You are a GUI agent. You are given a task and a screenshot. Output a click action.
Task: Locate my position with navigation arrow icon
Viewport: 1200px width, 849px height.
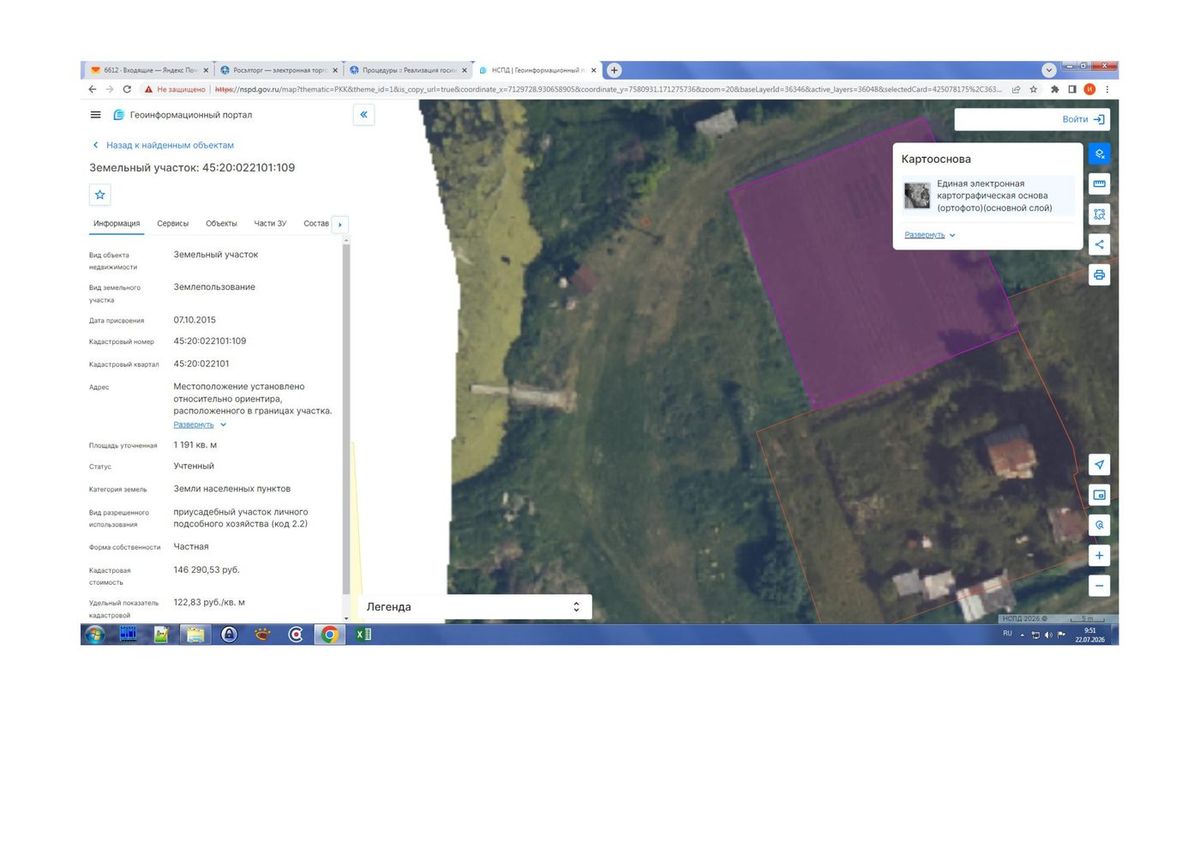tap(1100, 465)
